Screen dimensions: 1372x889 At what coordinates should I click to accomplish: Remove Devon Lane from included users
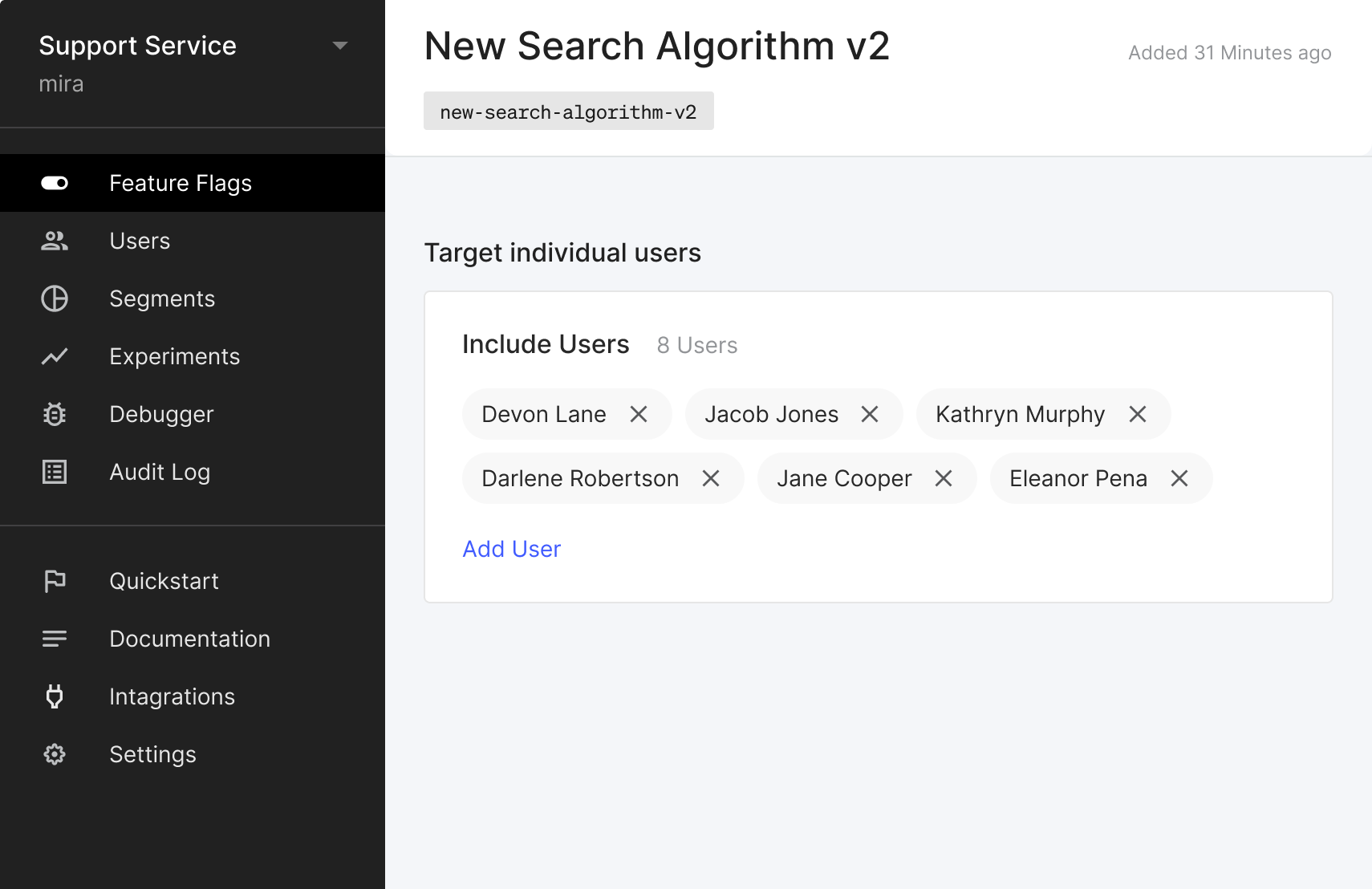pos(639,414)
